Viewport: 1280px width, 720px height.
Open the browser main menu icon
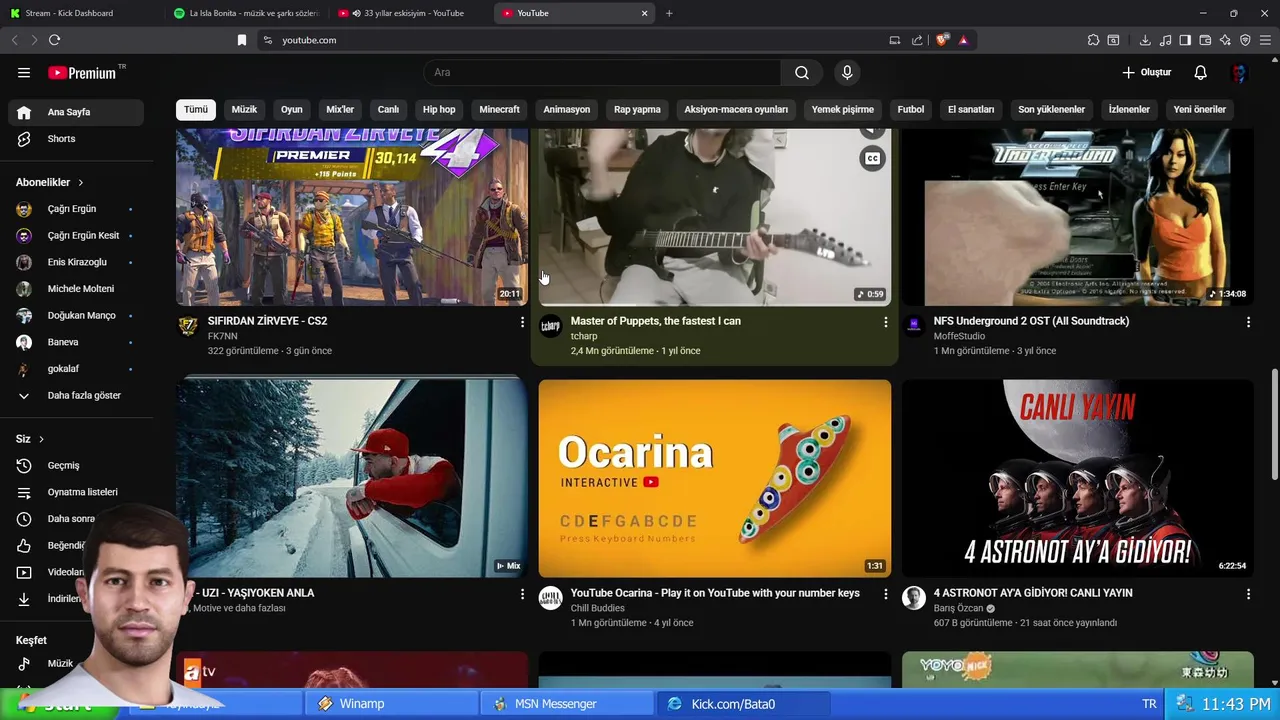1265,40
